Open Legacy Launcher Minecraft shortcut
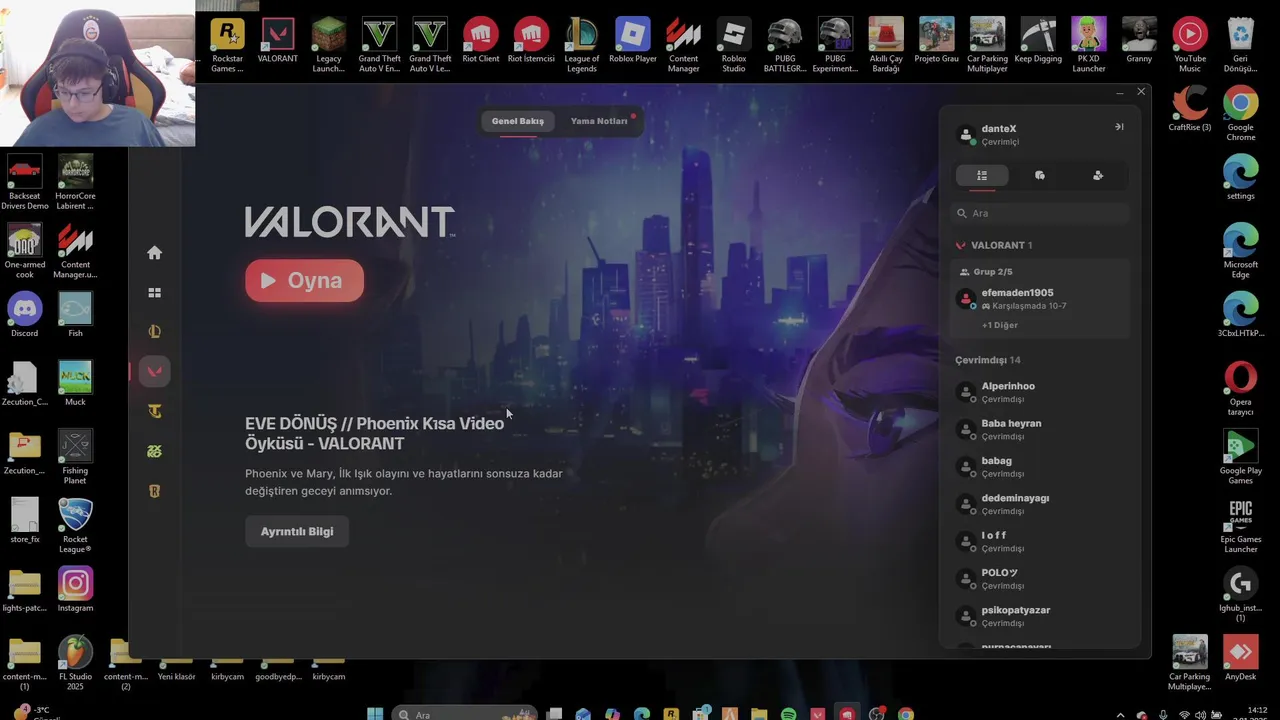1280x720 pixels. [x=328, y=45]
